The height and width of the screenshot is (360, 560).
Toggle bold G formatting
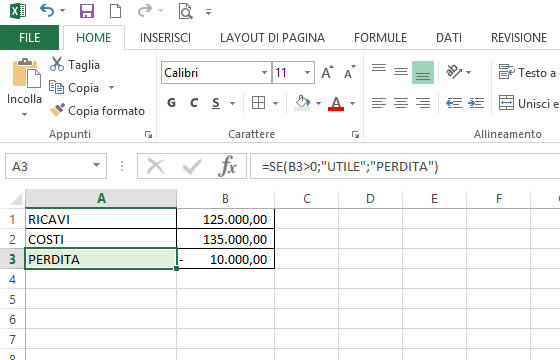[171, 103]
